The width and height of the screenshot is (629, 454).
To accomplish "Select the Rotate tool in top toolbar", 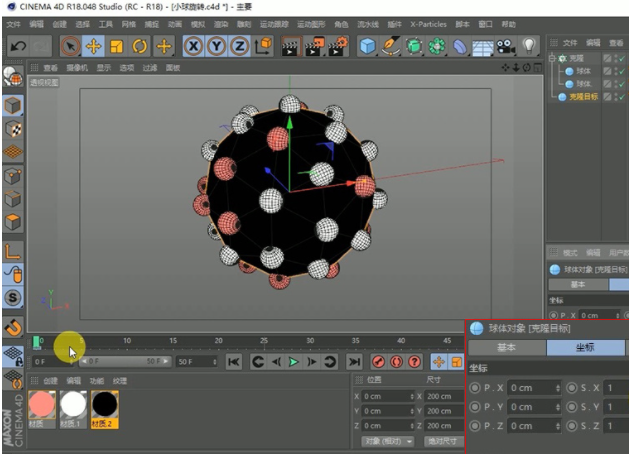I will [x=140, y=46].
